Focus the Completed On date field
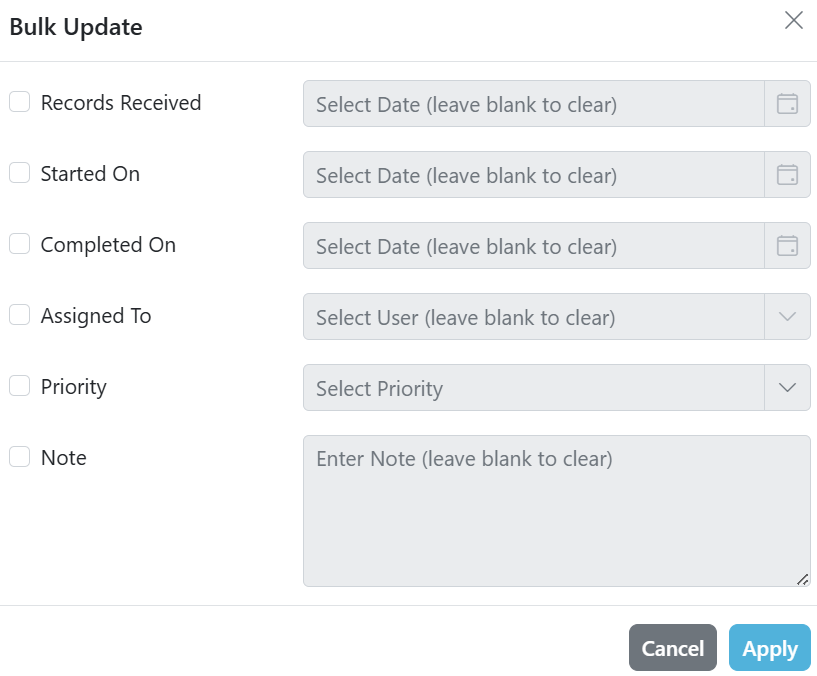The height and width of the screenshot is (676, 817). pos(534,245)
